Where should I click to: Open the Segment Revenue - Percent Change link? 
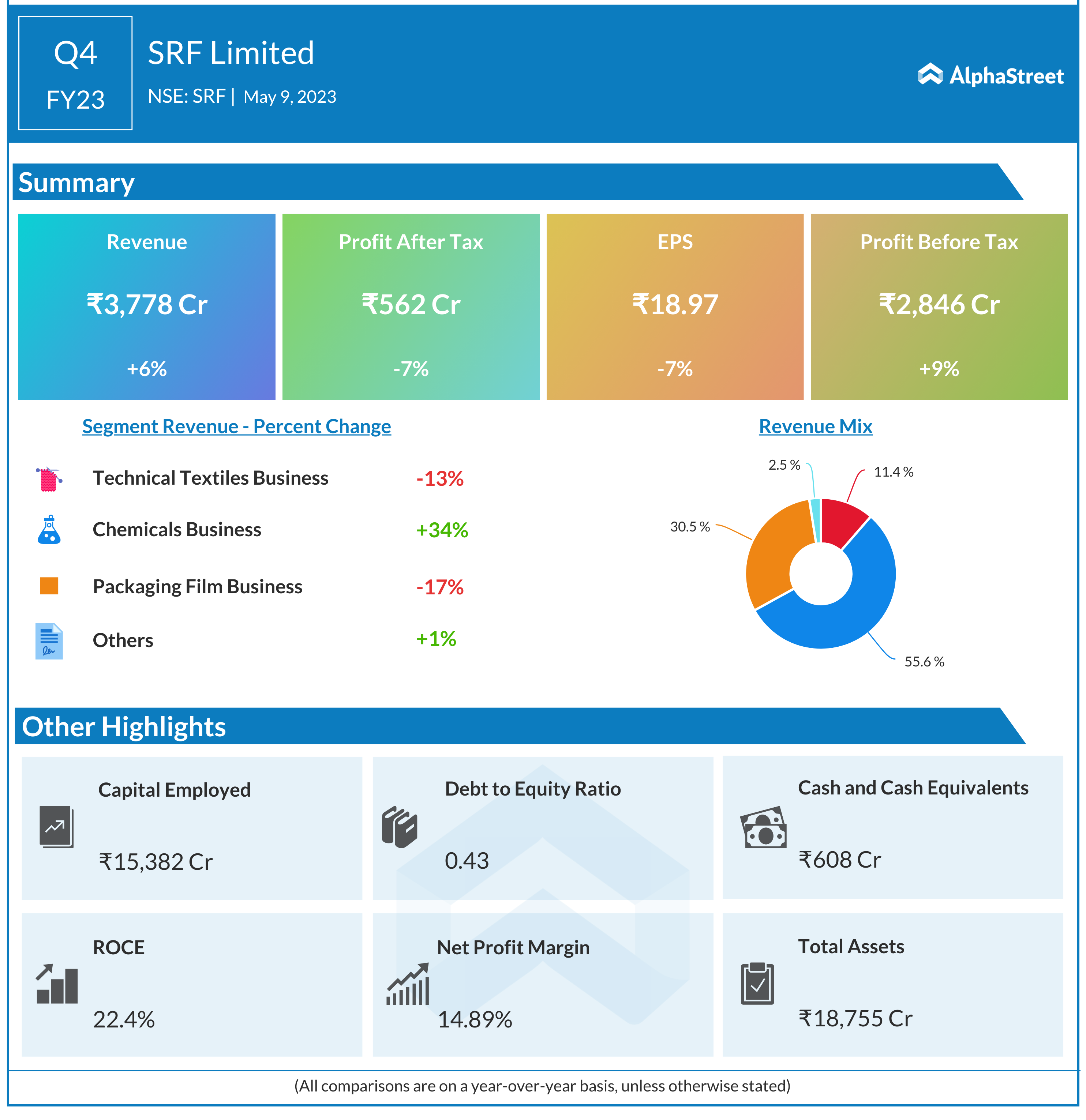click(236, 426)
